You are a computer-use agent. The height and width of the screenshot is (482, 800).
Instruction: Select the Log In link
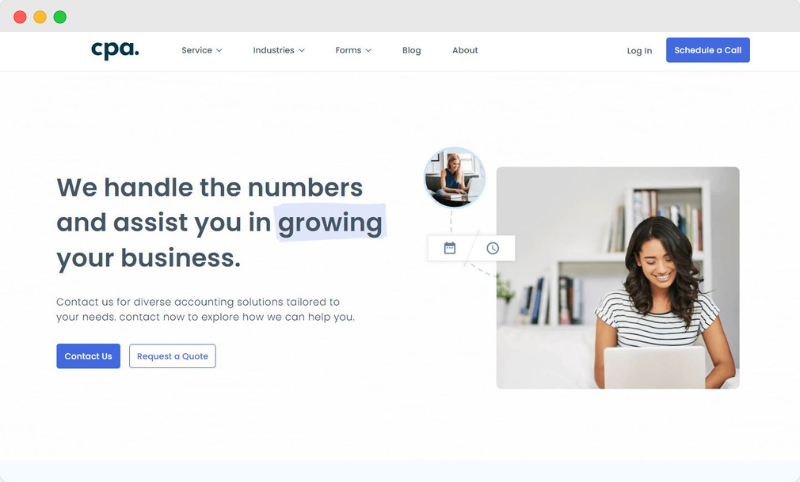pyautogui.click(x=639, y=50)
